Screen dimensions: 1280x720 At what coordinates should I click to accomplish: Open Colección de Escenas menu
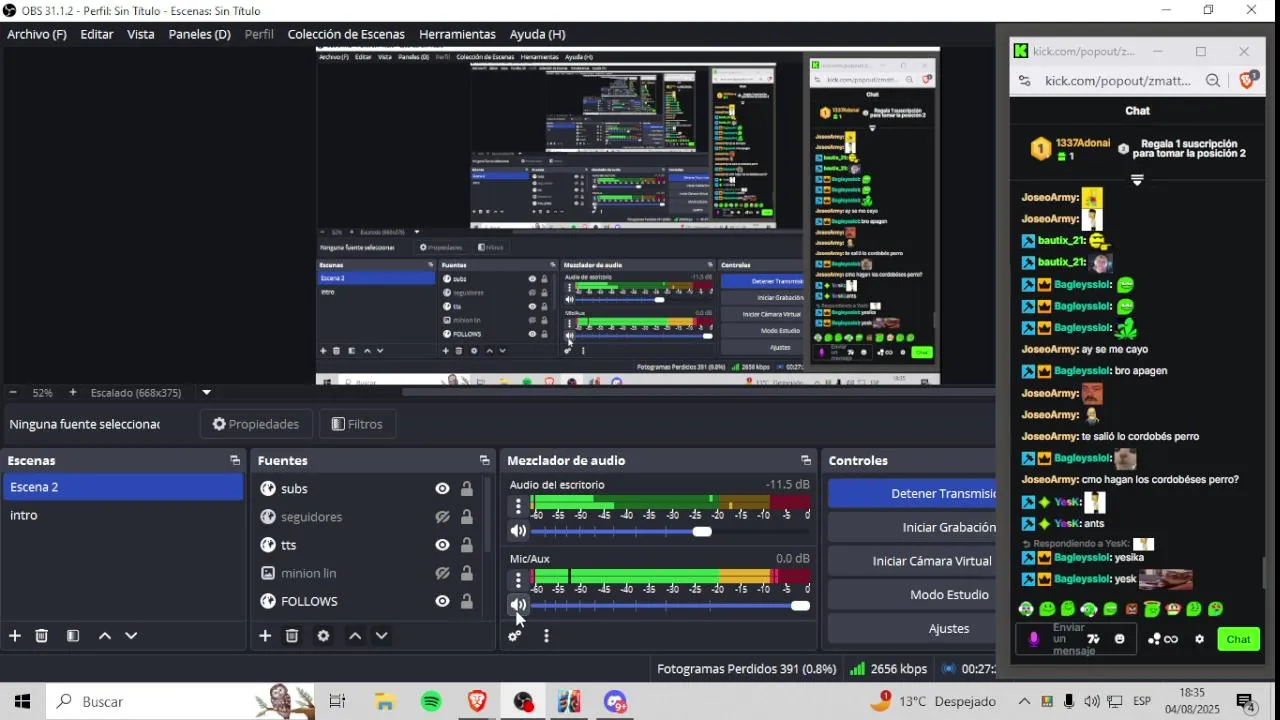point(346,34)
